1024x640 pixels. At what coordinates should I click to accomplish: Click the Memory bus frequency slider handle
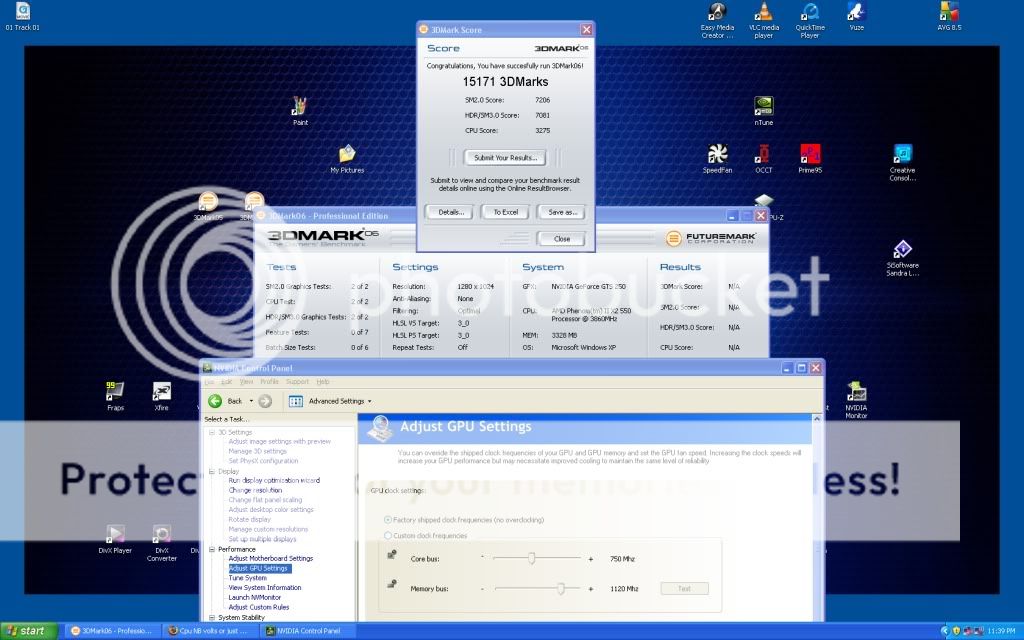(x=560, y=588)
